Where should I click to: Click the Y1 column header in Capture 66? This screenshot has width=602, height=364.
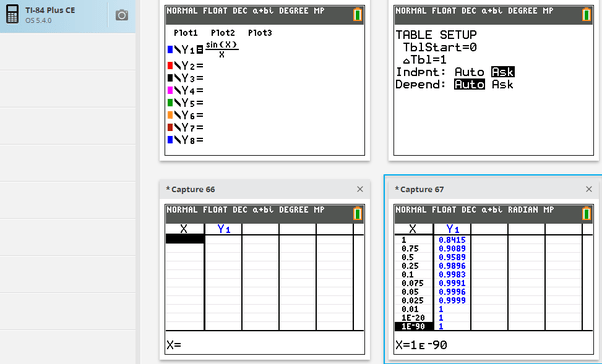[x=223, y=229]
